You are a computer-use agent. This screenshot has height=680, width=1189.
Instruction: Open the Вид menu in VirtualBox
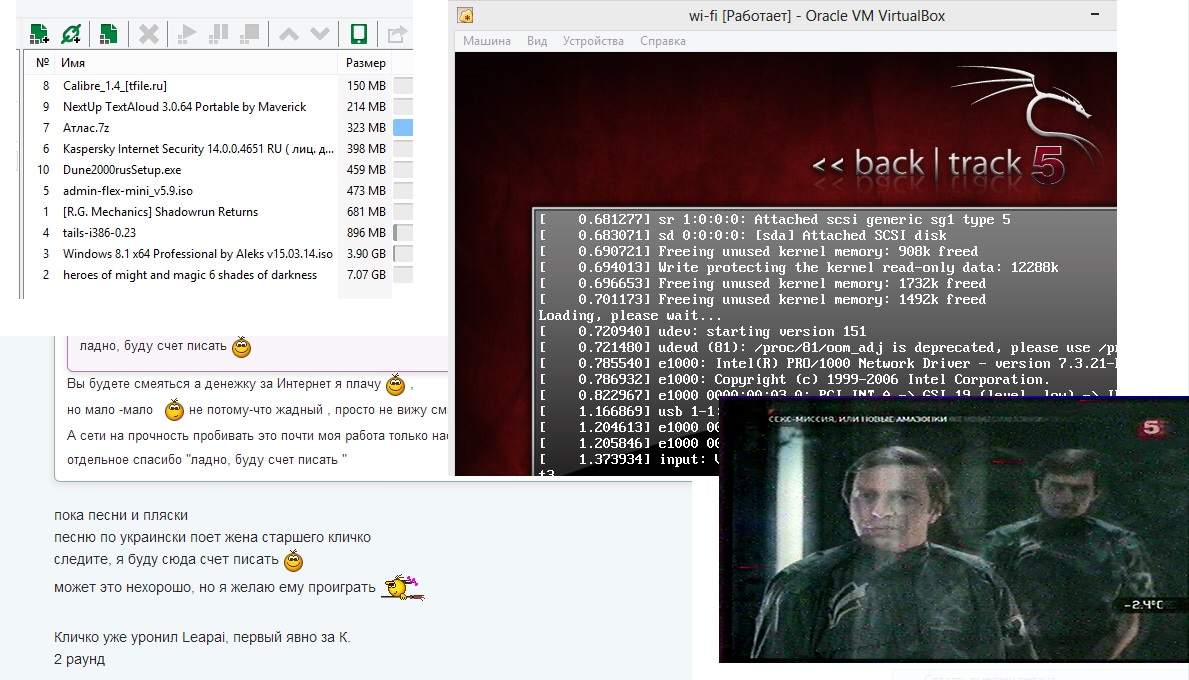[537, 41]
